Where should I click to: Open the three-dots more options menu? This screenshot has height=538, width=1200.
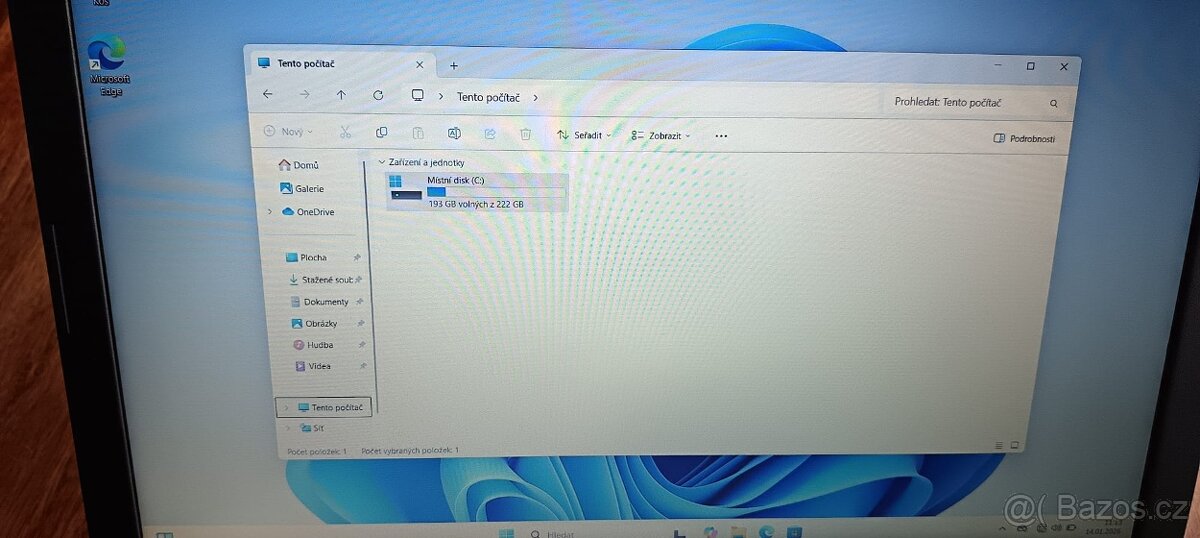(x=721, y=136)
